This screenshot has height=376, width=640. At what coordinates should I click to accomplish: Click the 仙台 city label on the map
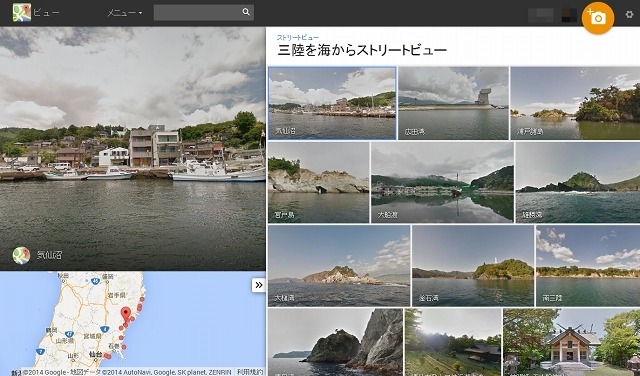pos(95,355)
